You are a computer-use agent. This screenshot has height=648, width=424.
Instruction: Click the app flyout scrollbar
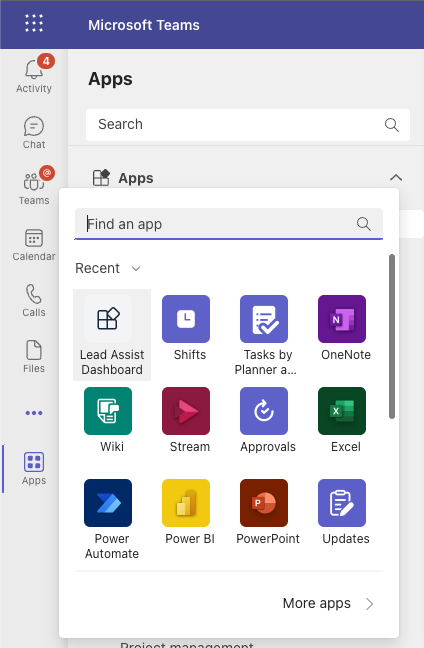[392, 336]
